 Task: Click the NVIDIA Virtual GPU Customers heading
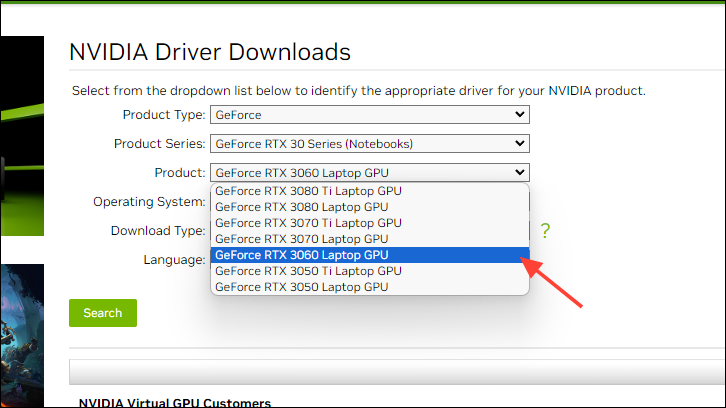tap(175, 403)
